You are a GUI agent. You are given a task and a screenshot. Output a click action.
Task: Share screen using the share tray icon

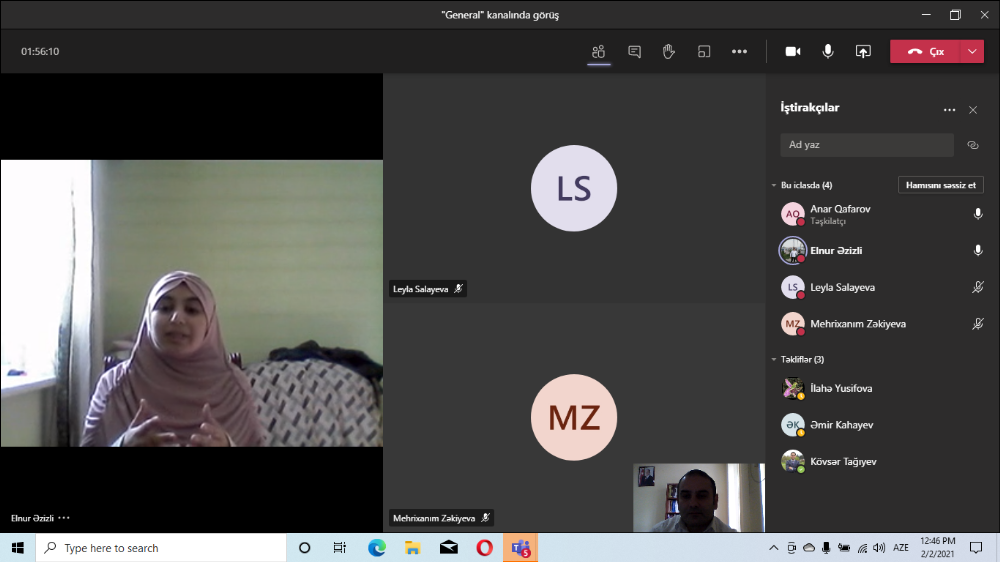tap(863, 52)
